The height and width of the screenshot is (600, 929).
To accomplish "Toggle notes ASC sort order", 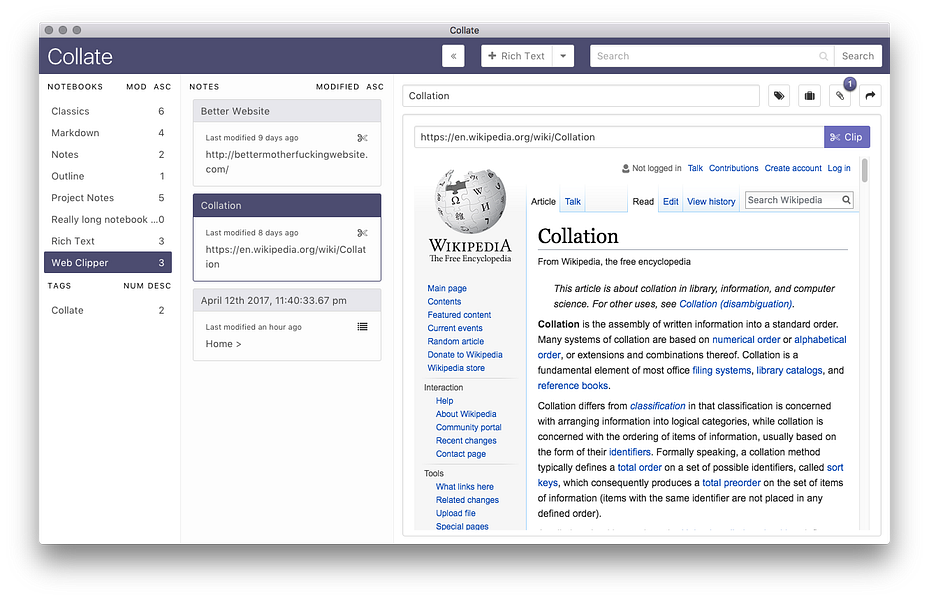I will (x=375, y=86).
